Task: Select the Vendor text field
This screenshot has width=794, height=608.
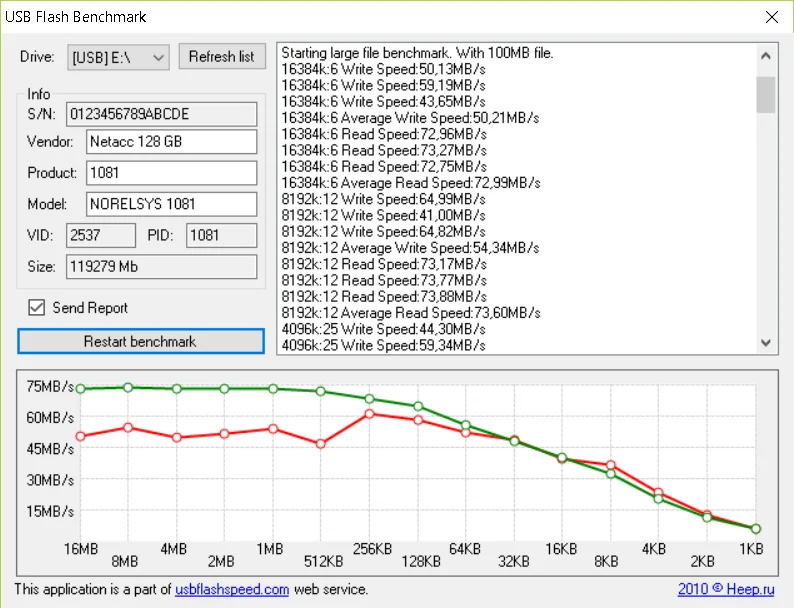Action: pyautogui.click(x=171, y=142)
